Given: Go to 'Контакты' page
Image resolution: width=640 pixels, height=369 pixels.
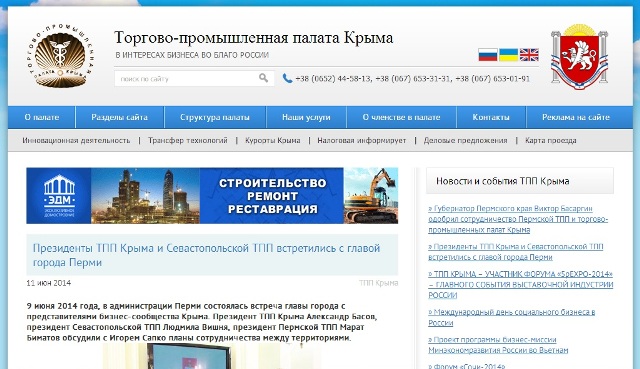Looking at the screenshot, I should coord(491,117).
